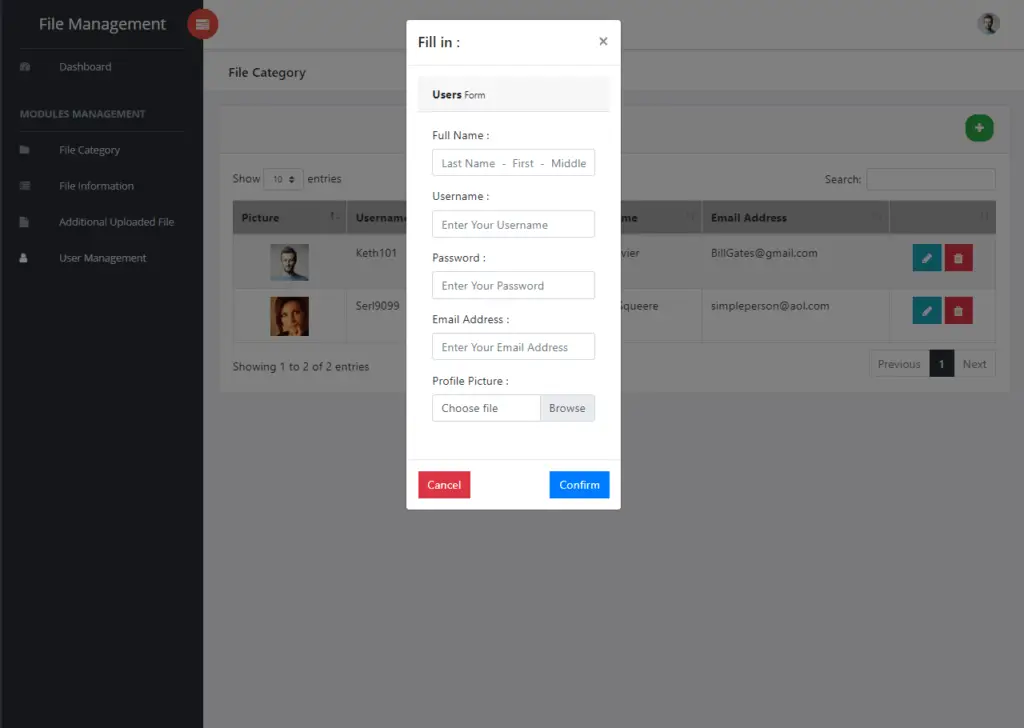Open User Management via its person icon
Image resolution: width=1024 pixels, height=728 pixels.
pos(24,257)
